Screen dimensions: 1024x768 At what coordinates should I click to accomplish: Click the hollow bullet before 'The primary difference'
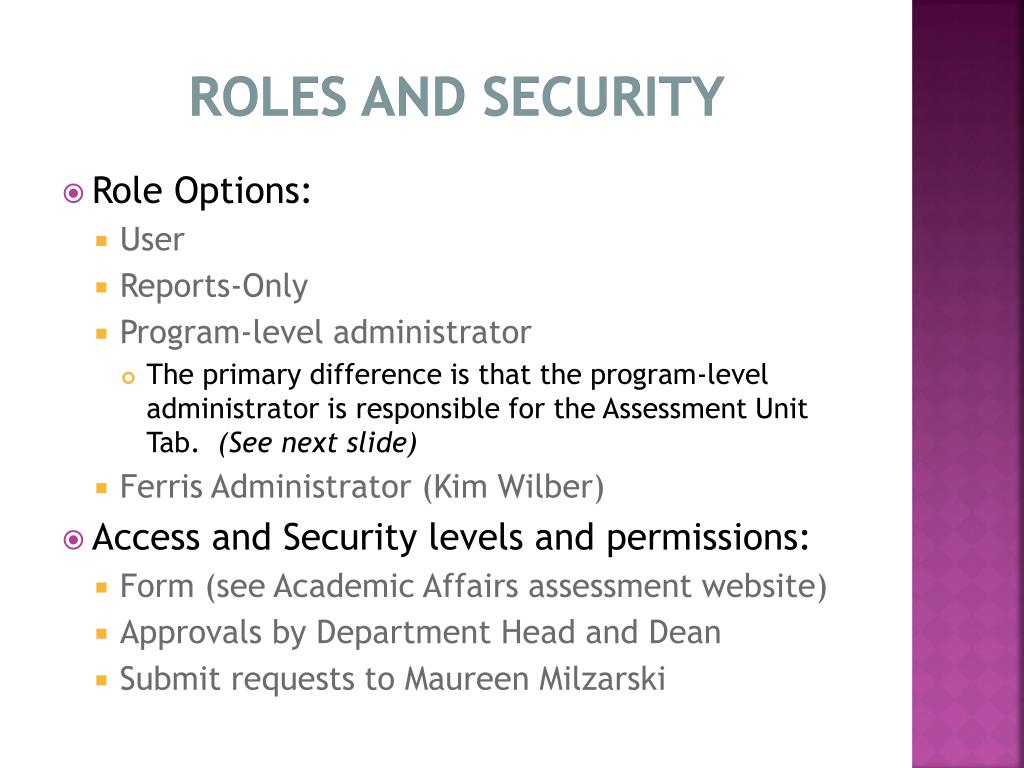[129, 377]
